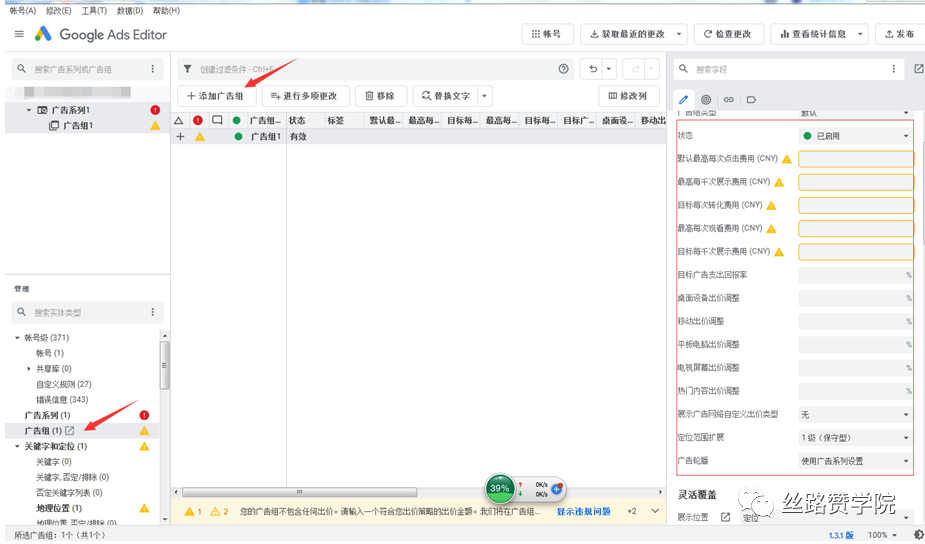
Task: Sort by the warning triangle column header
Action: point(179,120)
